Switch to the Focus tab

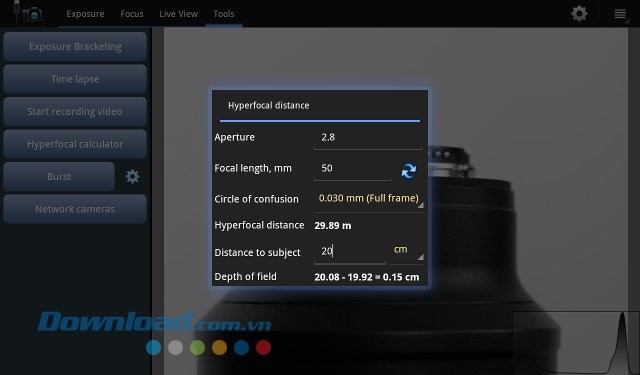(131, 14)
